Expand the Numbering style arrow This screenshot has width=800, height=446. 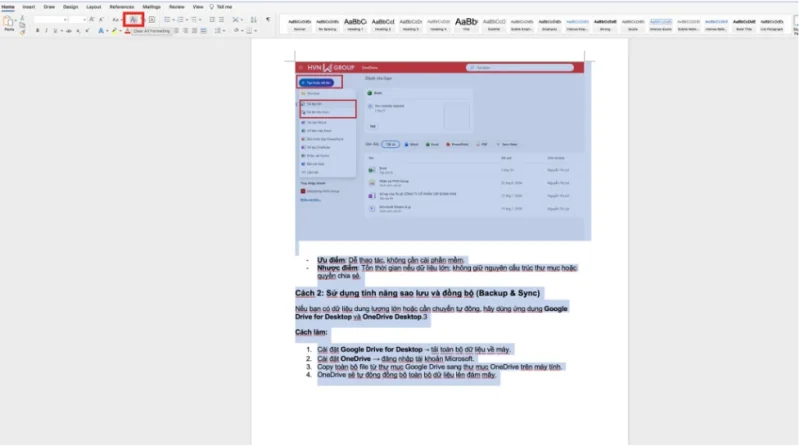tap(187, 20)
